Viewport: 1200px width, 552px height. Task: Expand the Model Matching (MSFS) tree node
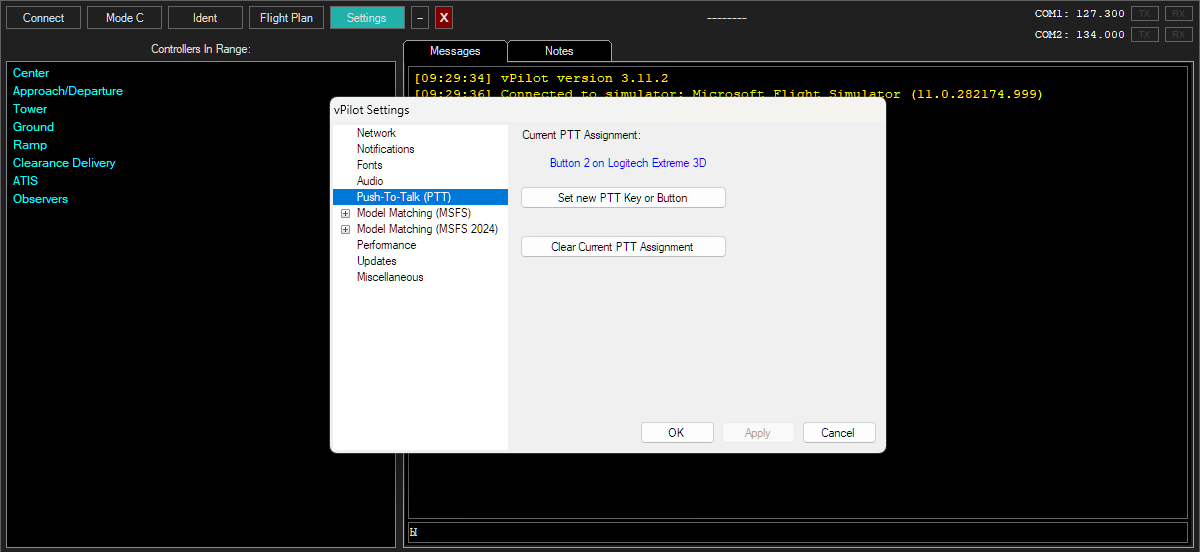coord(346,213)
